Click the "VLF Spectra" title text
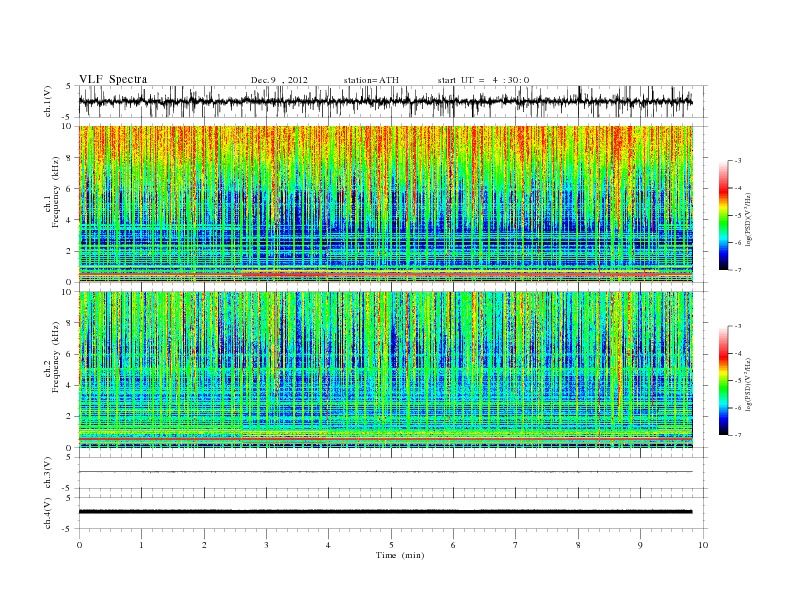 point(113,79)
